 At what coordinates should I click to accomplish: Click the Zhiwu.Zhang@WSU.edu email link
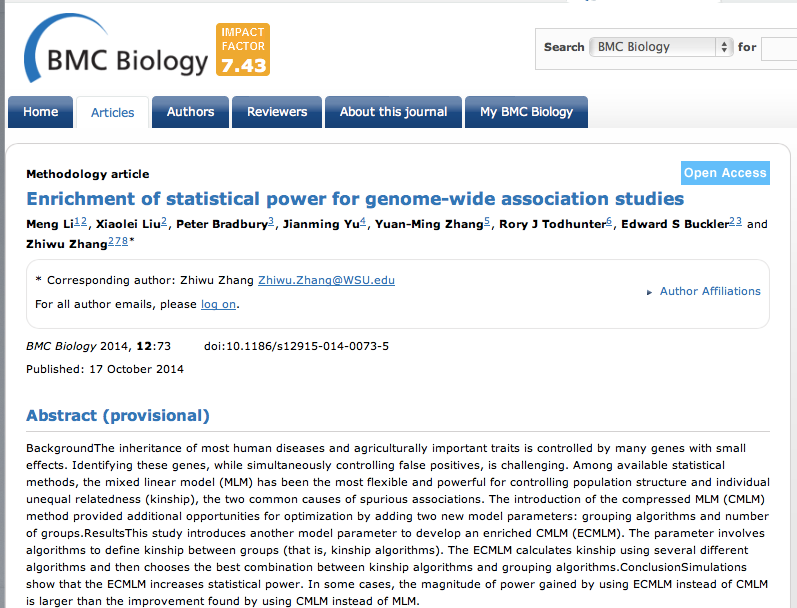point(326,280)
